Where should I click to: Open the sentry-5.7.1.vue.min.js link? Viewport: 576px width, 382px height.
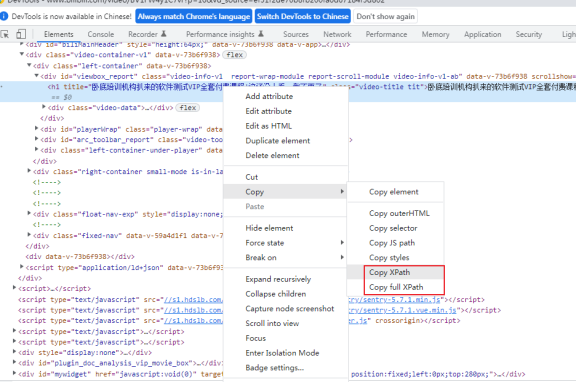point(402,310)
